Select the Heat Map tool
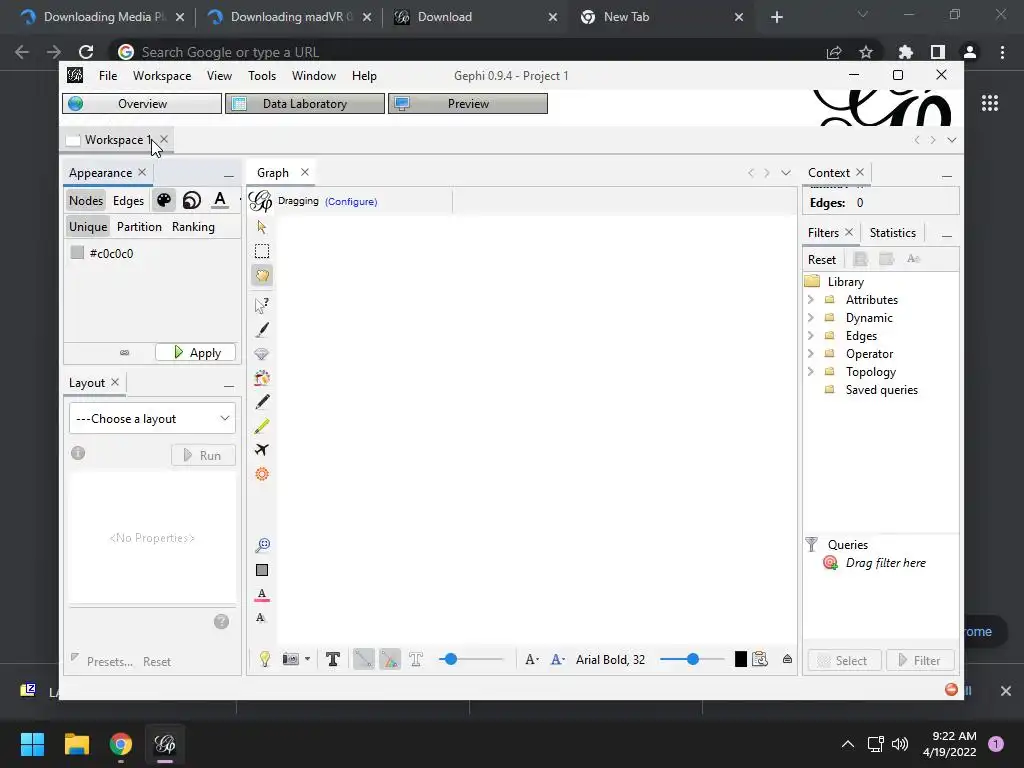 tap(262, 474)
